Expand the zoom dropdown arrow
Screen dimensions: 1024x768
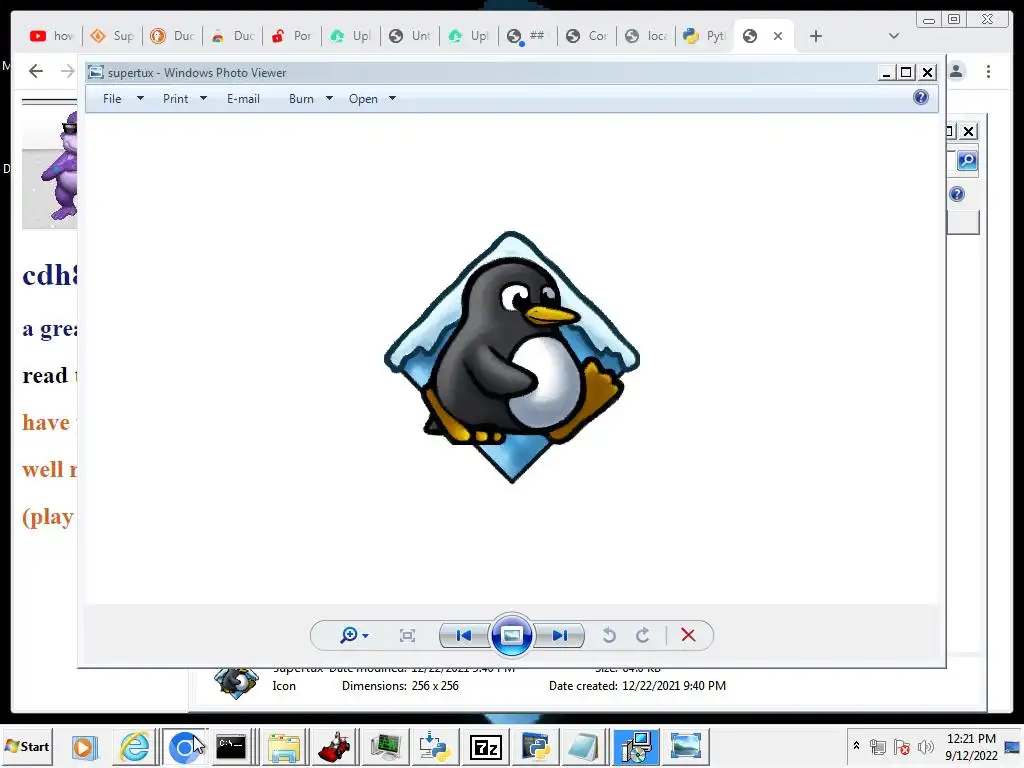click(365, 636)
